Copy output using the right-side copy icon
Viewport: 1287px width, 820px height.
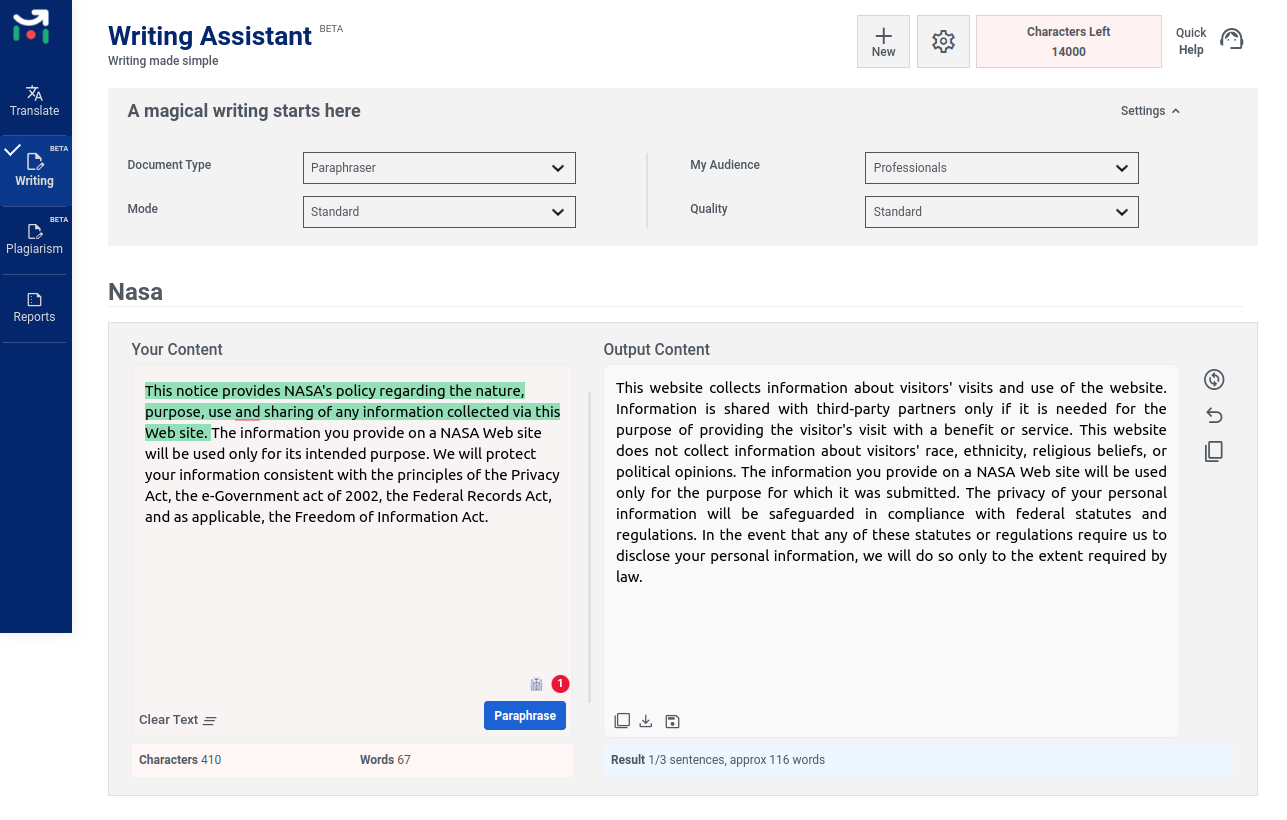click(x=1213, y=451)
